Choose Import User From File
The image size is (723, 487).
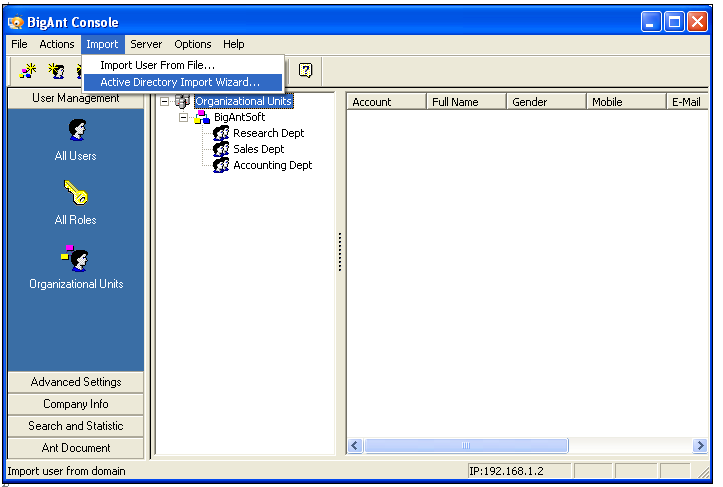(x=183, y=65)
